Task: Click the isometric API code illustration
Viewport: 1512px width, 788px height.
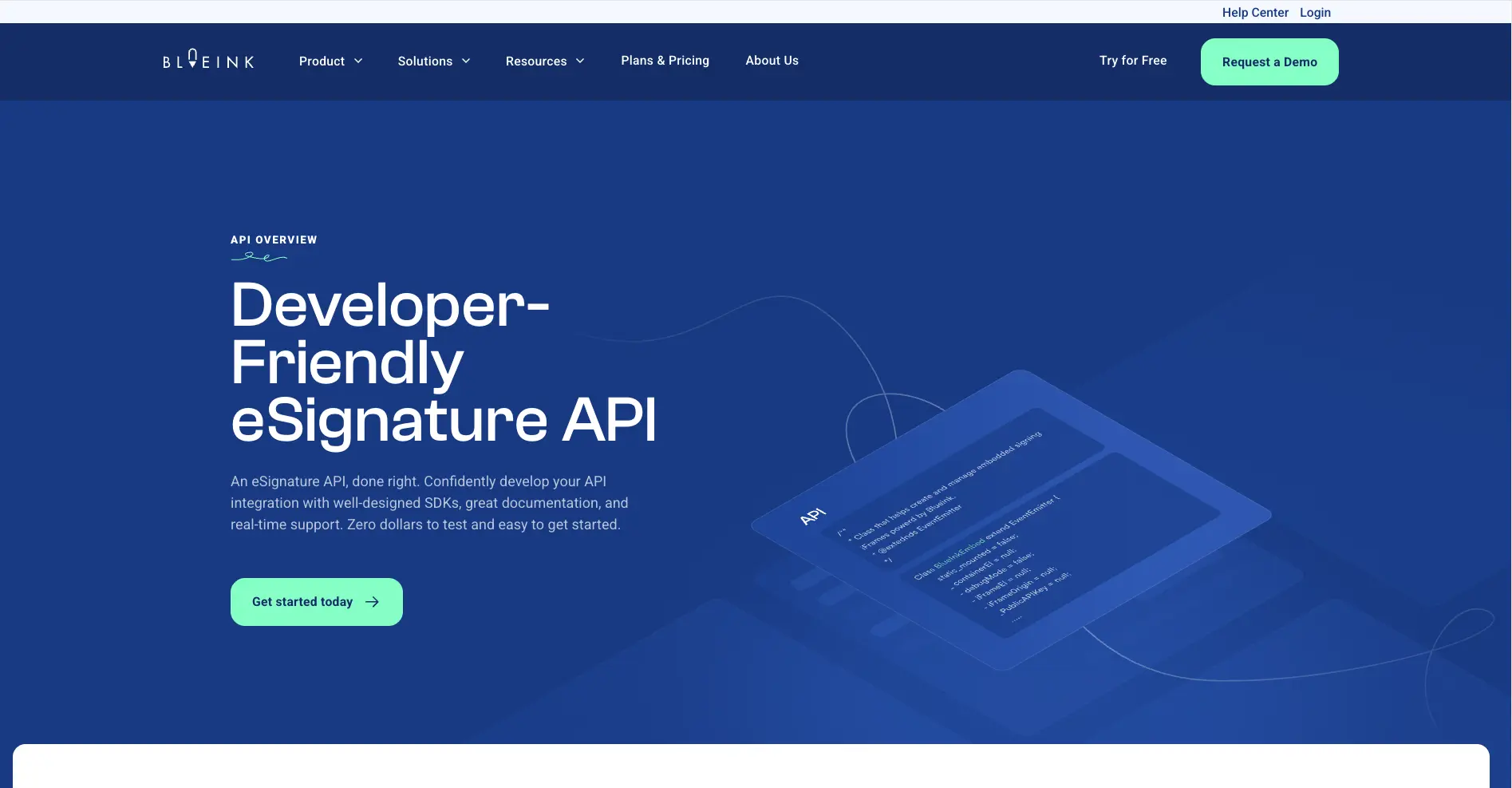Action: pyautogui.click(x=1011, y=520)
